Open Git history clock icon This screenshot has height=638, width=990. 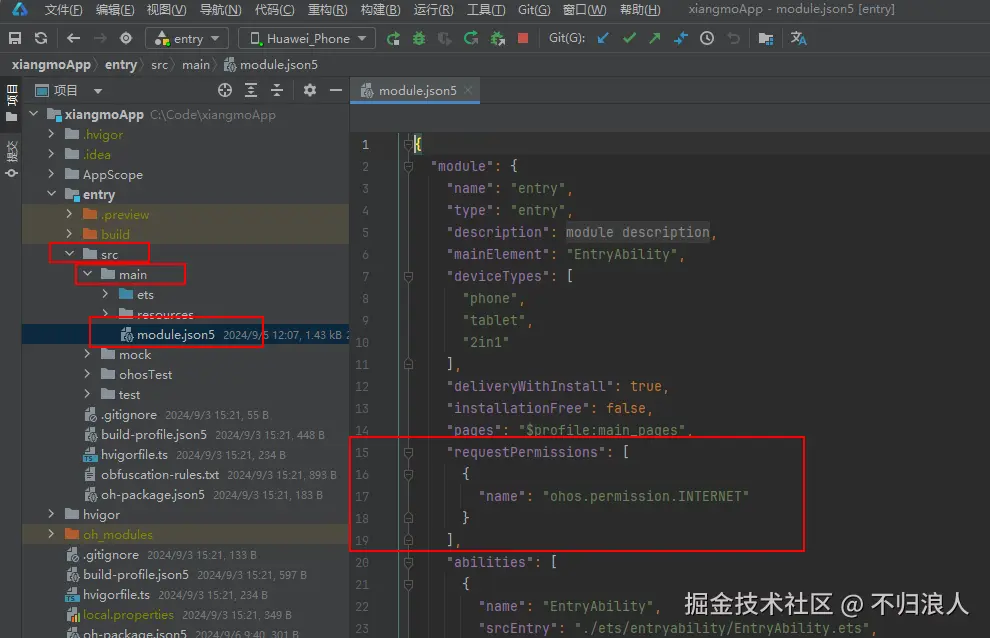point(707,38)
